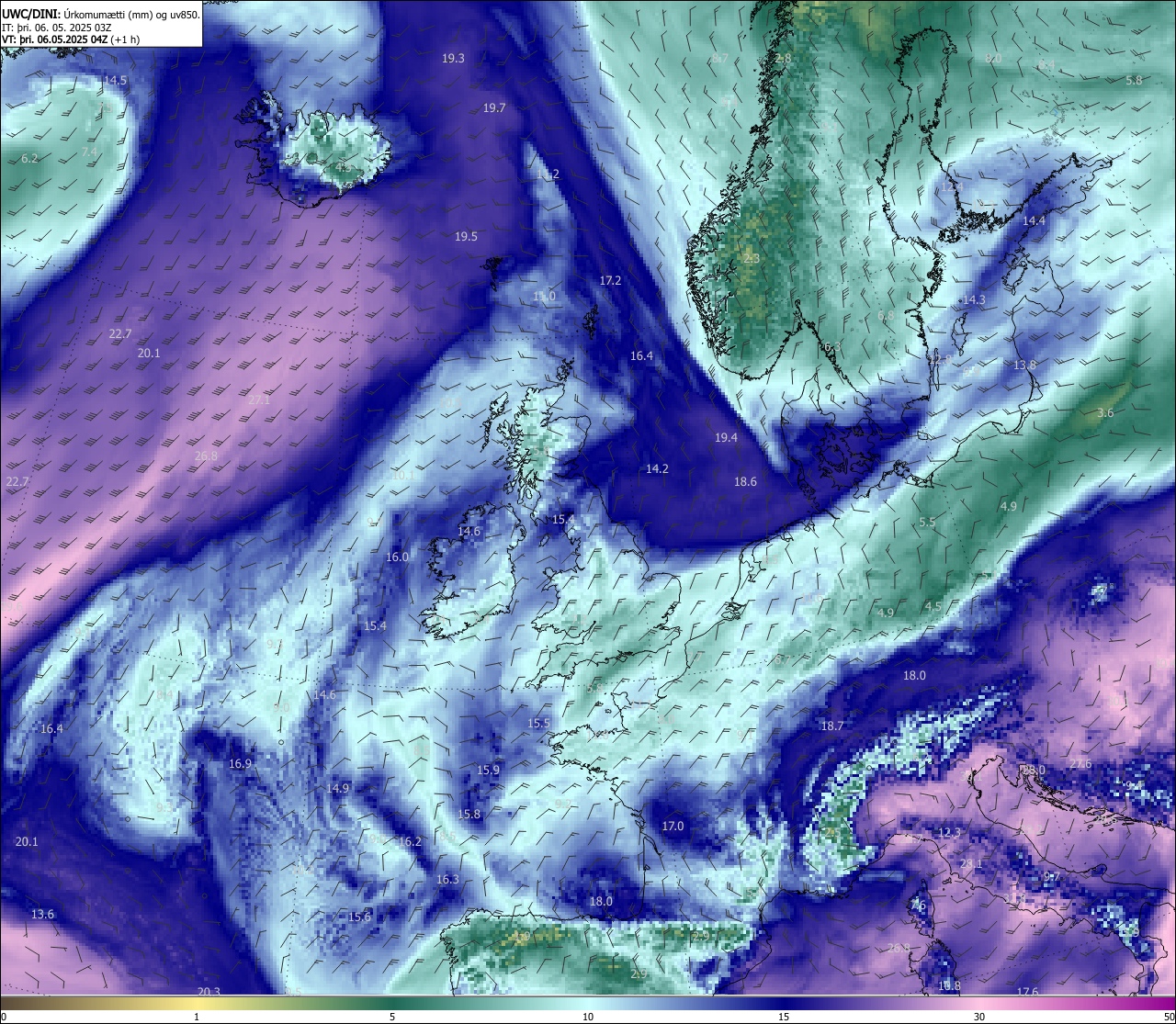Click the 19.3 value north of Iceland
Image resolution: width=1176 pixels, height=1024 pixels.
(453, 58)
